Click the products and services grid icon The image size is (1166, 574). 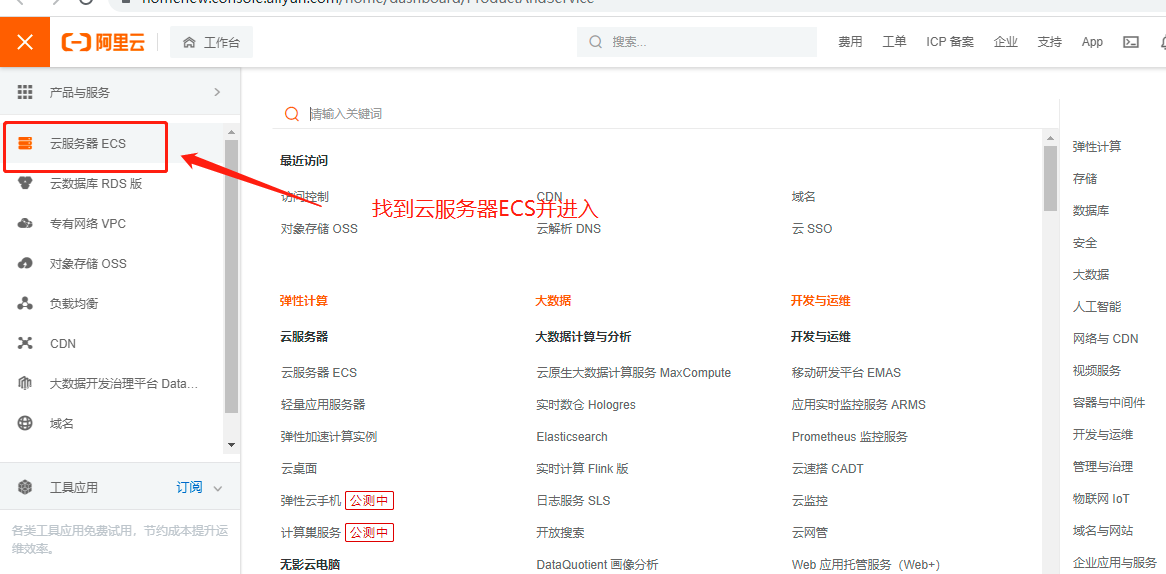tap(25, 92)
